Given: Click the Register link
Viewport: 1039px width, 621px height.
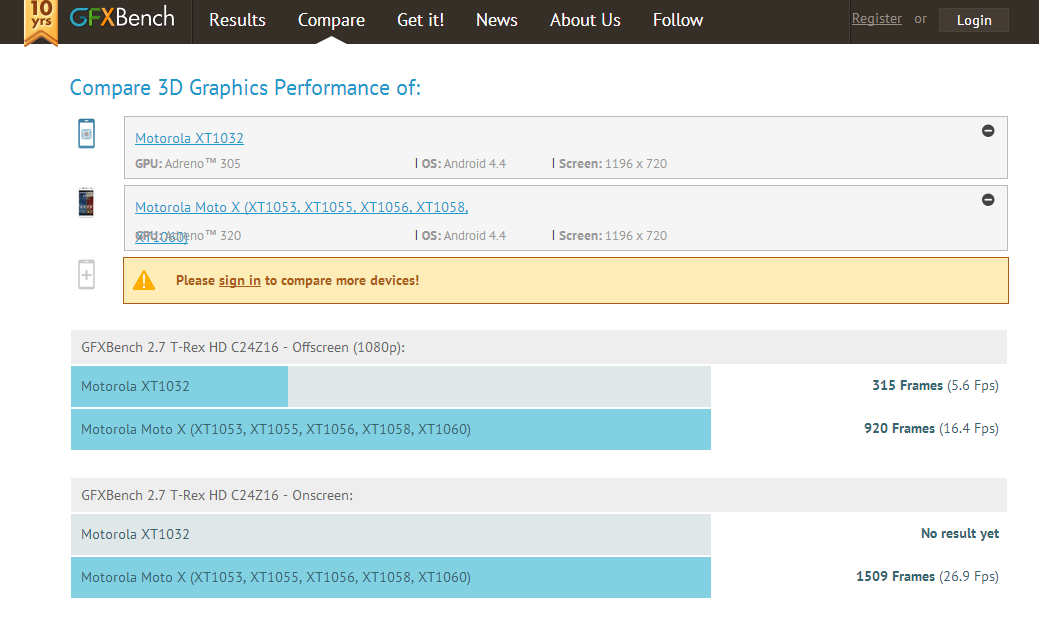Looking at the screenshot, I should 877,19.
